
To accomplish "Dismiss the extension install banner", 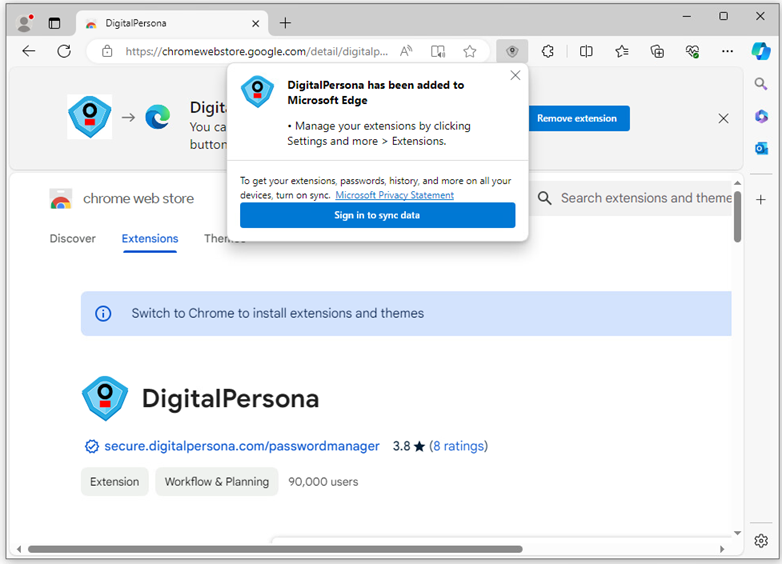I will click(x=723, y=118).
